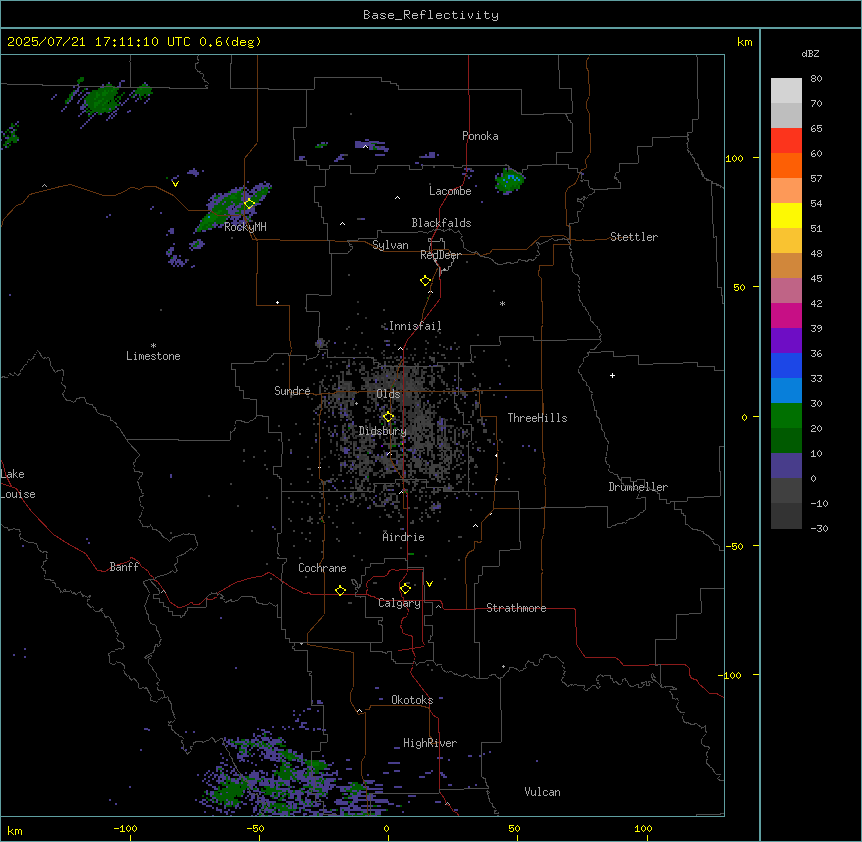Pick the blue 33-36 dBZ swatch
862x842 pixels.
tap(786, 365)
